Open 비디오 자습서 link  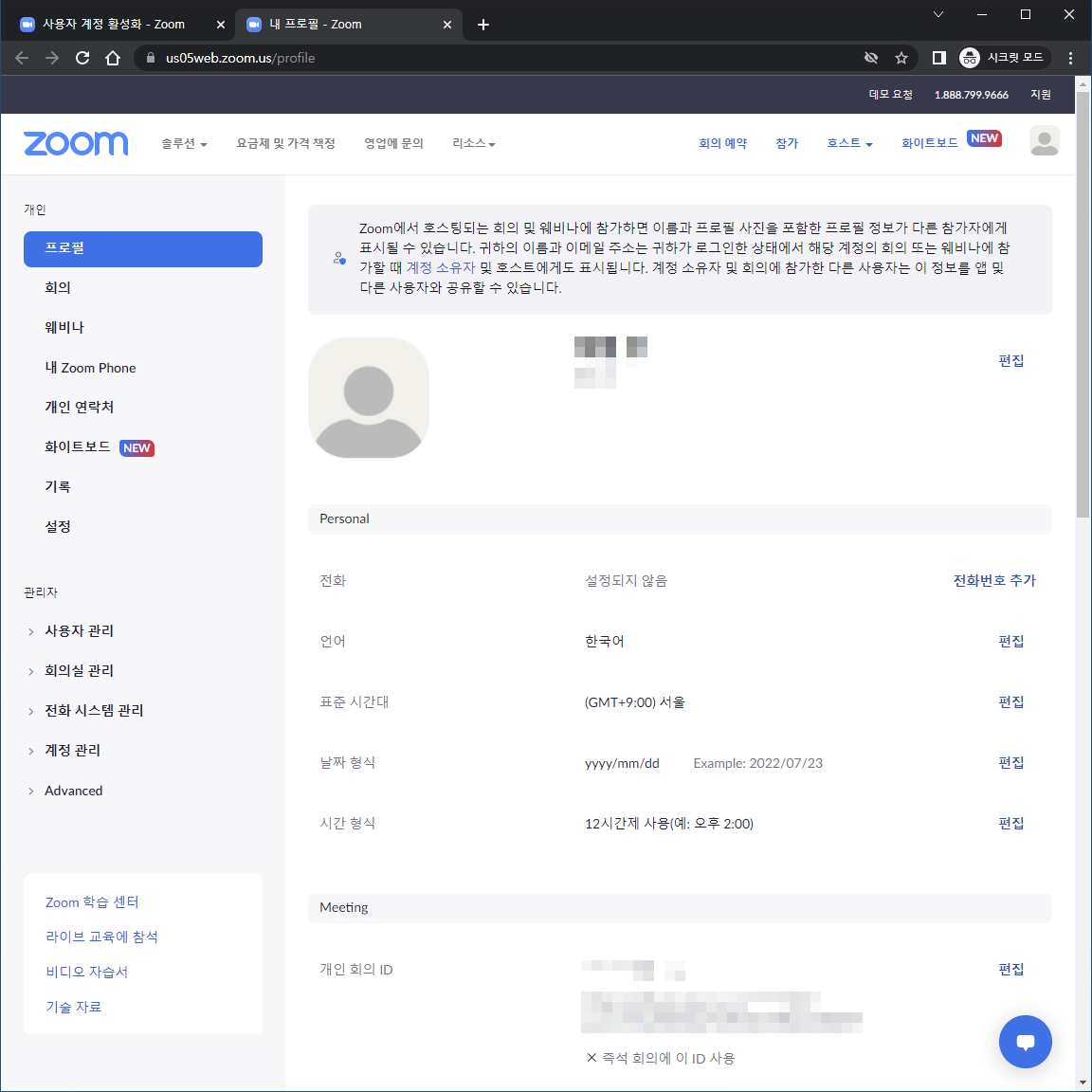point(87,973)
